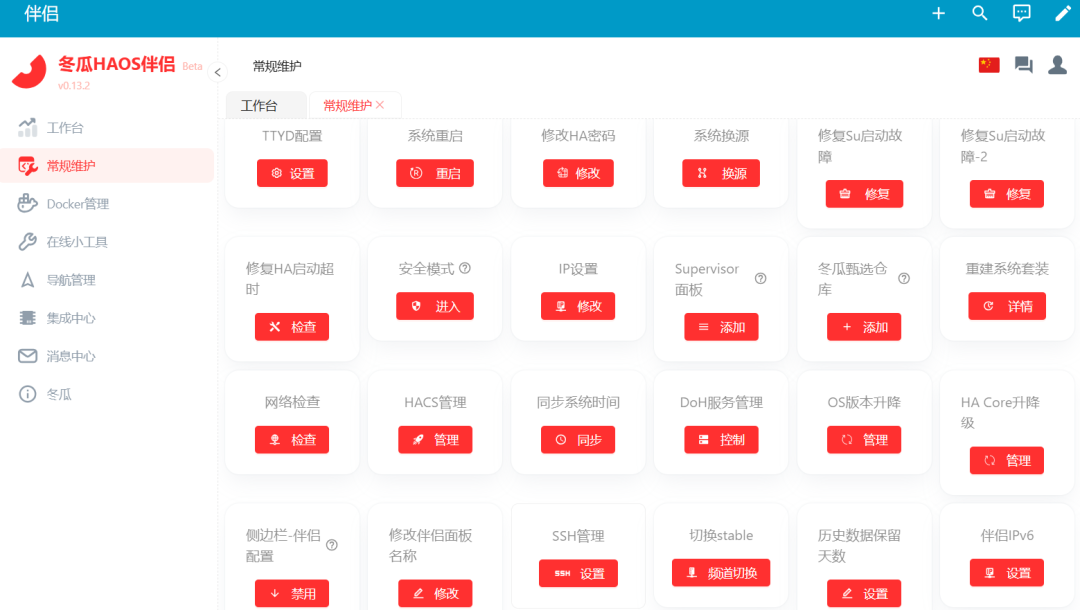Click the pencil edit icon top right

pyautogui.click(x=1062, y=13)
